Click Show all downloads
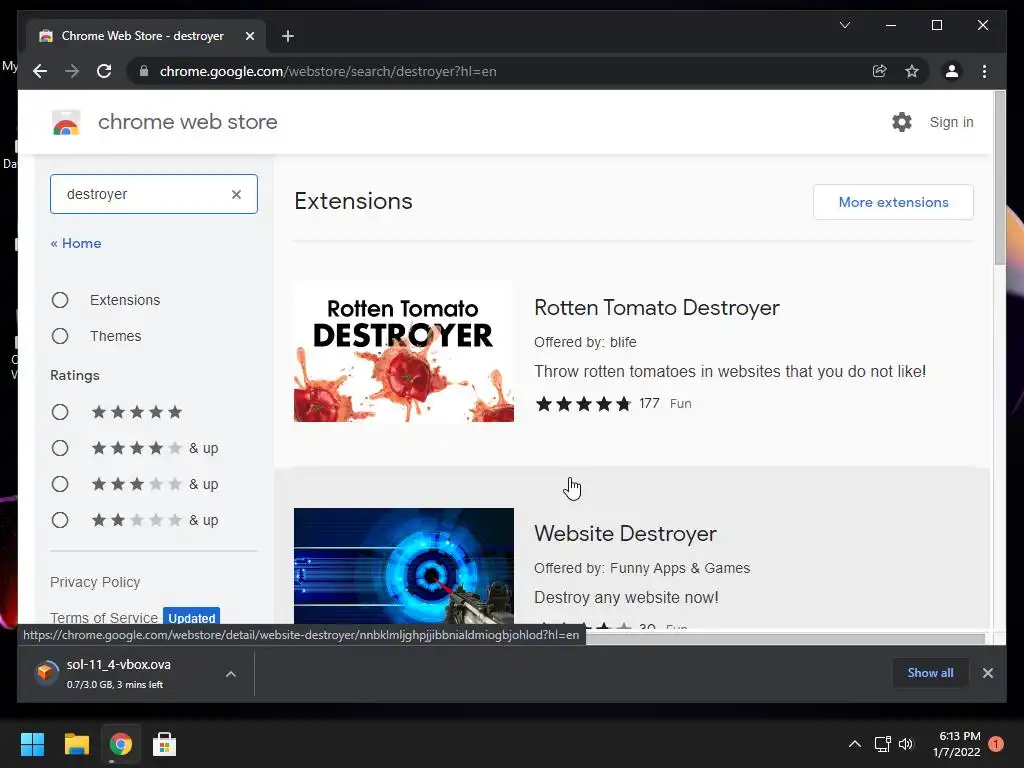Image resolution: width=1024 pixels, height=768 pixels. click(930, 673)
